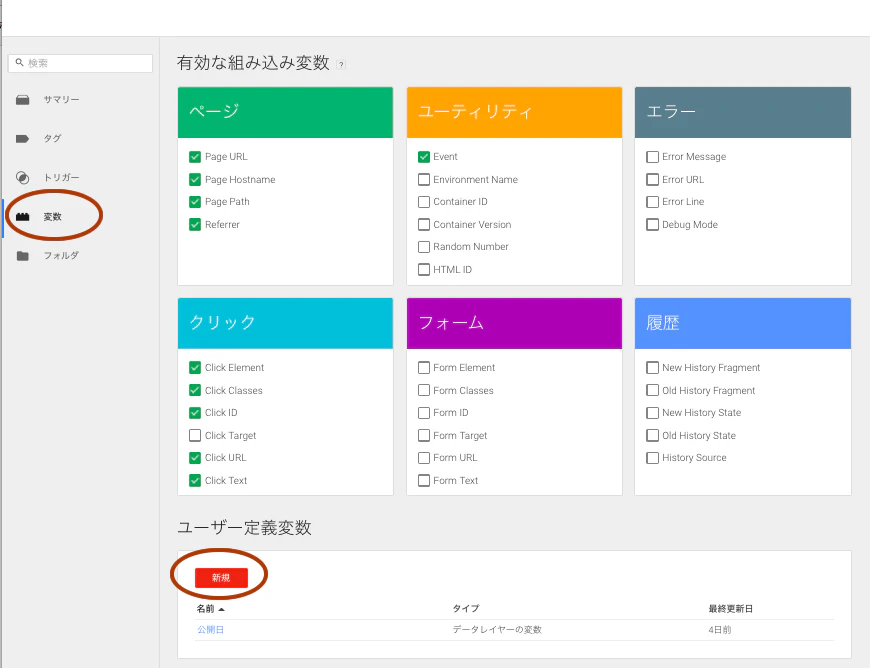The image size is (870, 668).
Task: Check the Error Message checkbox
Action: 652,157
